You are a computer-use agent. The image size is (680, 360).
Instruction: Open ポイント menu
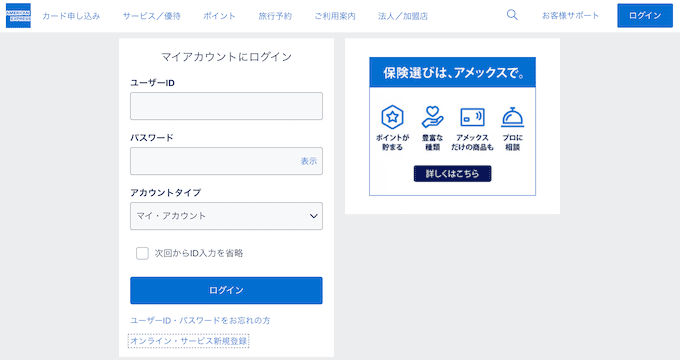(x=219, y=16)
